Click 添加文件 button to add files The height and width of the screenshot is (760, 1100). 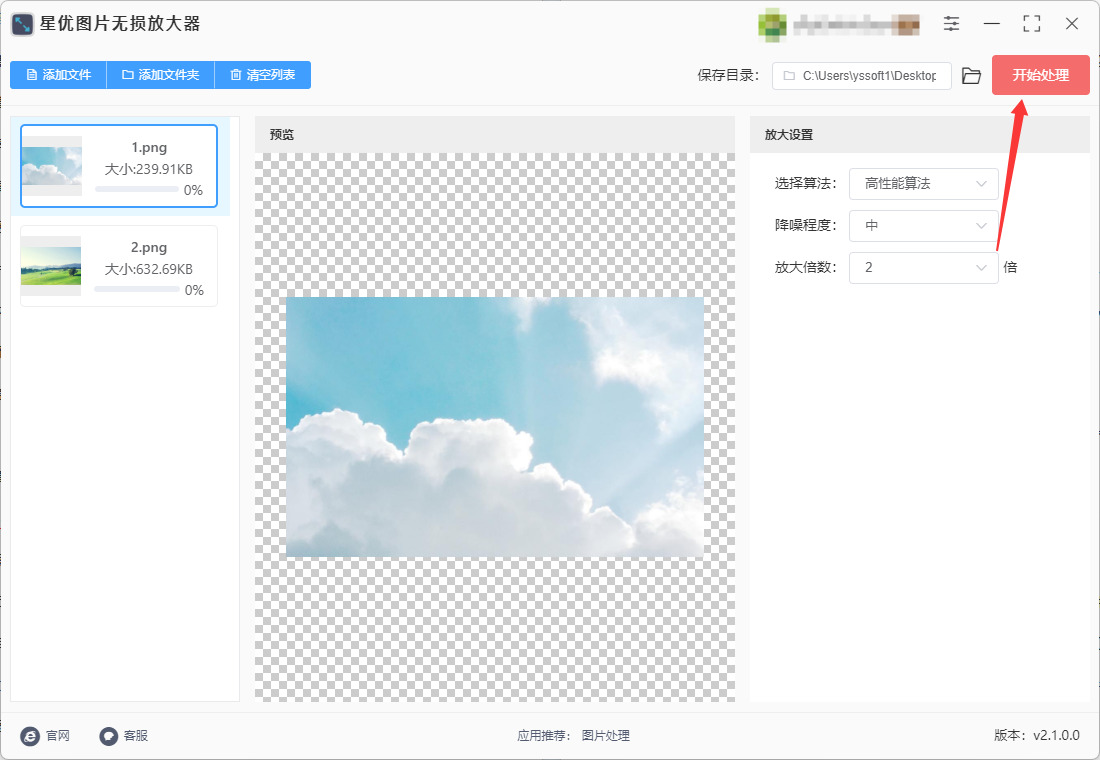[x=58, y=75]
